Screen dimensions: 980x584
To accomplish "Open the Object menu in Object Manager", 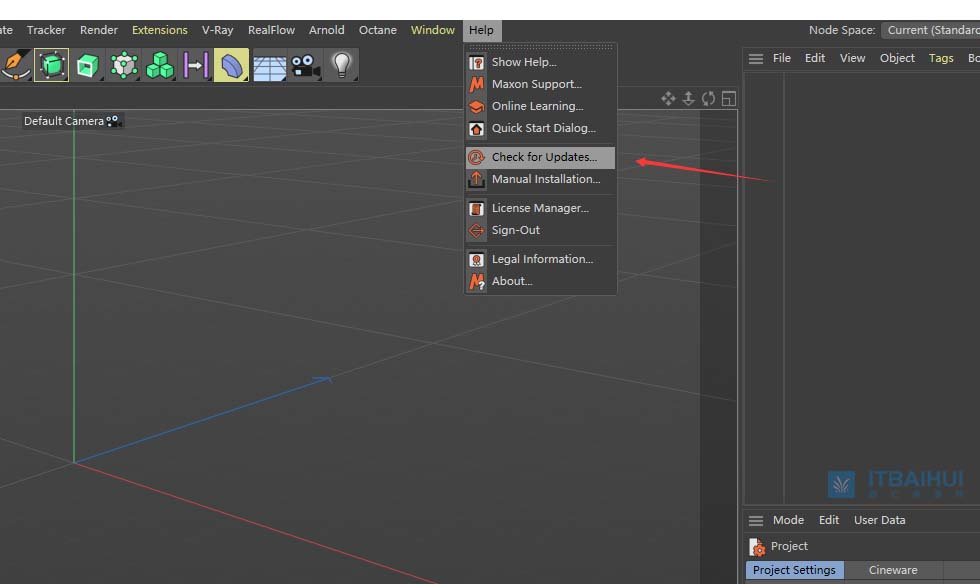I will pyautogui.click(x=897, y=58).
